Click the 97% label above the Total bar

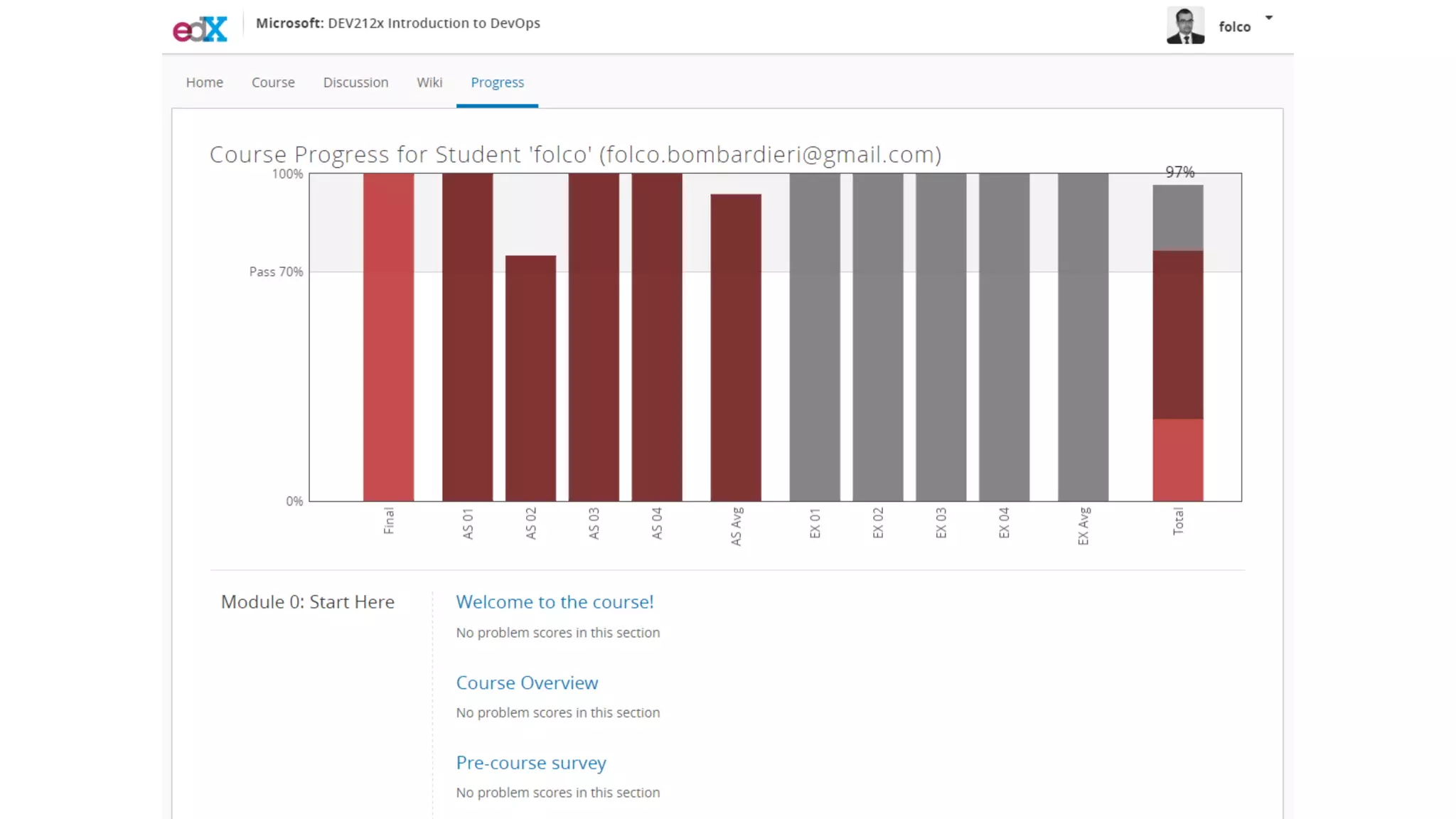point(1179,172)
